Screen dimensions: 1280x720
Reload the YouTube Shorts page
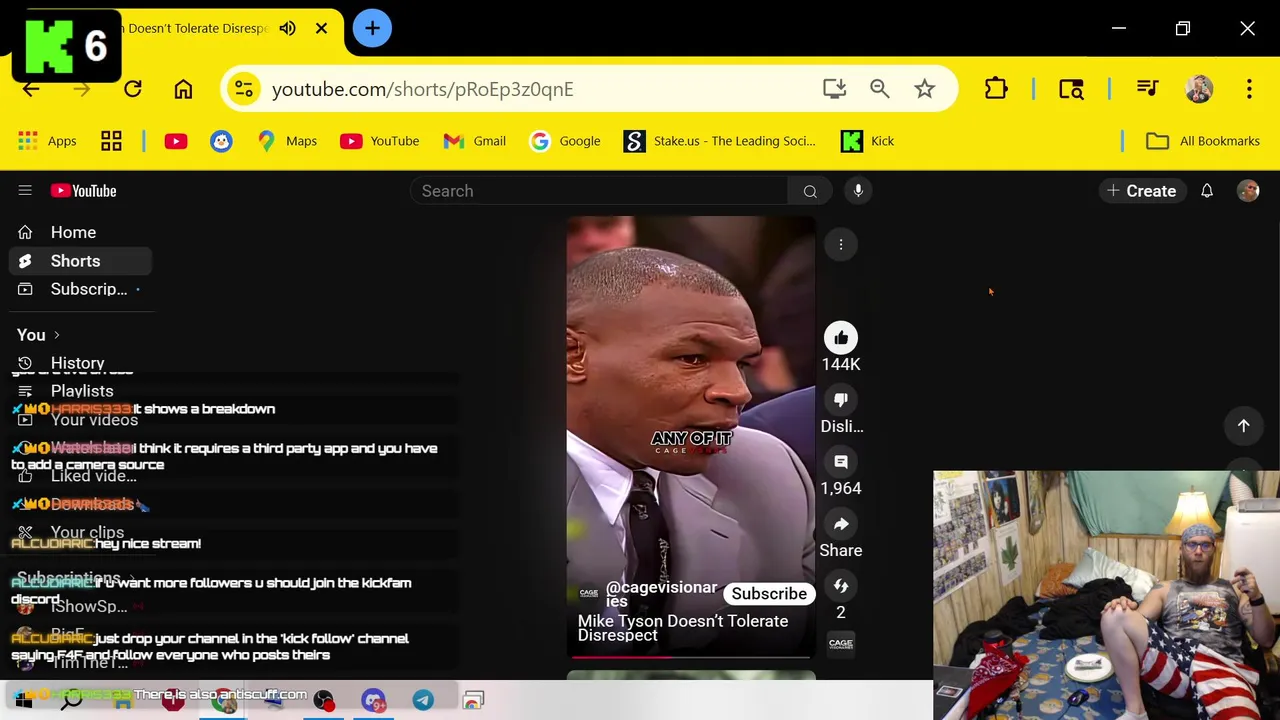tap(132, 89)
